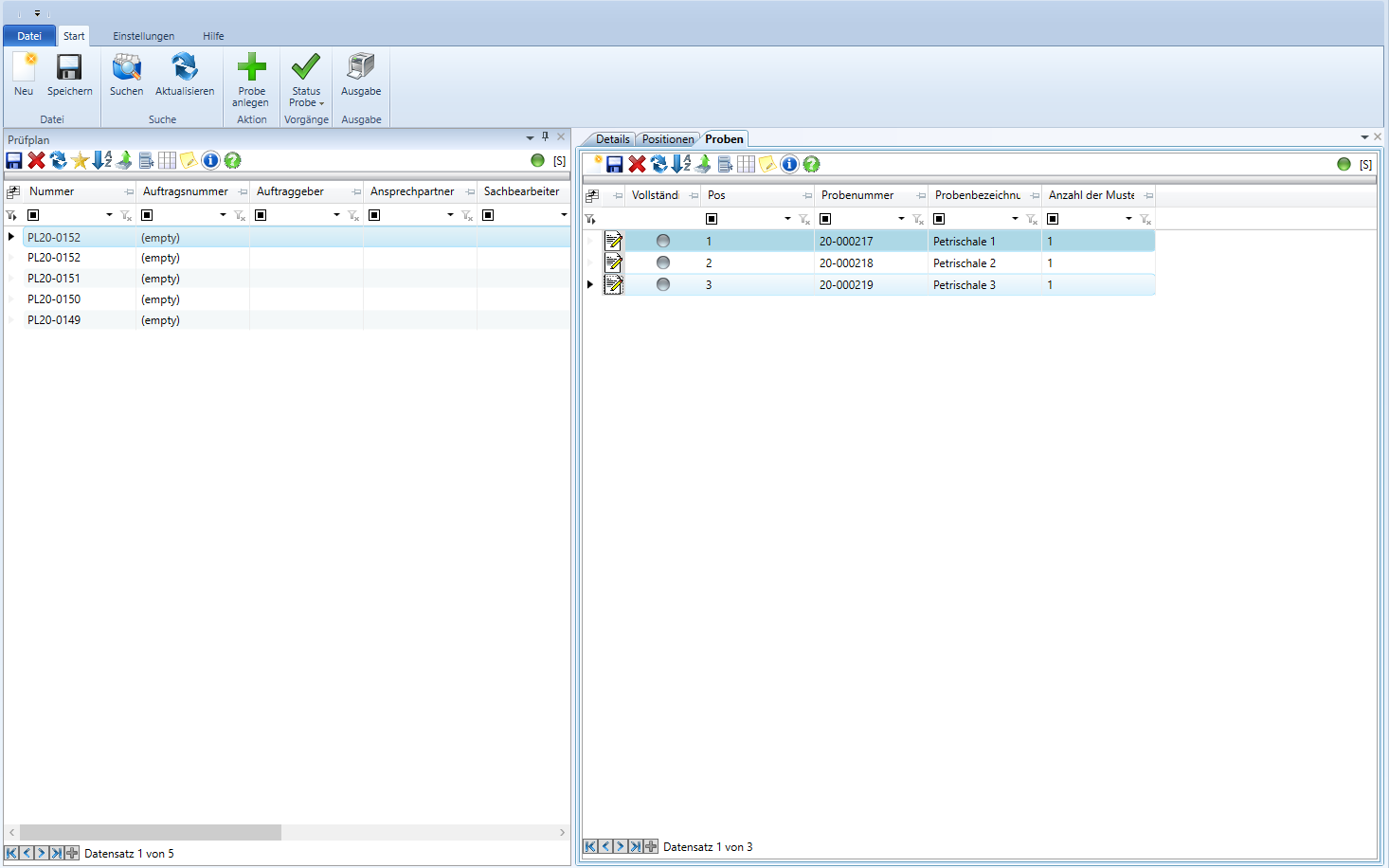Open the Ausgabe printer button

[x=361, y=75]
